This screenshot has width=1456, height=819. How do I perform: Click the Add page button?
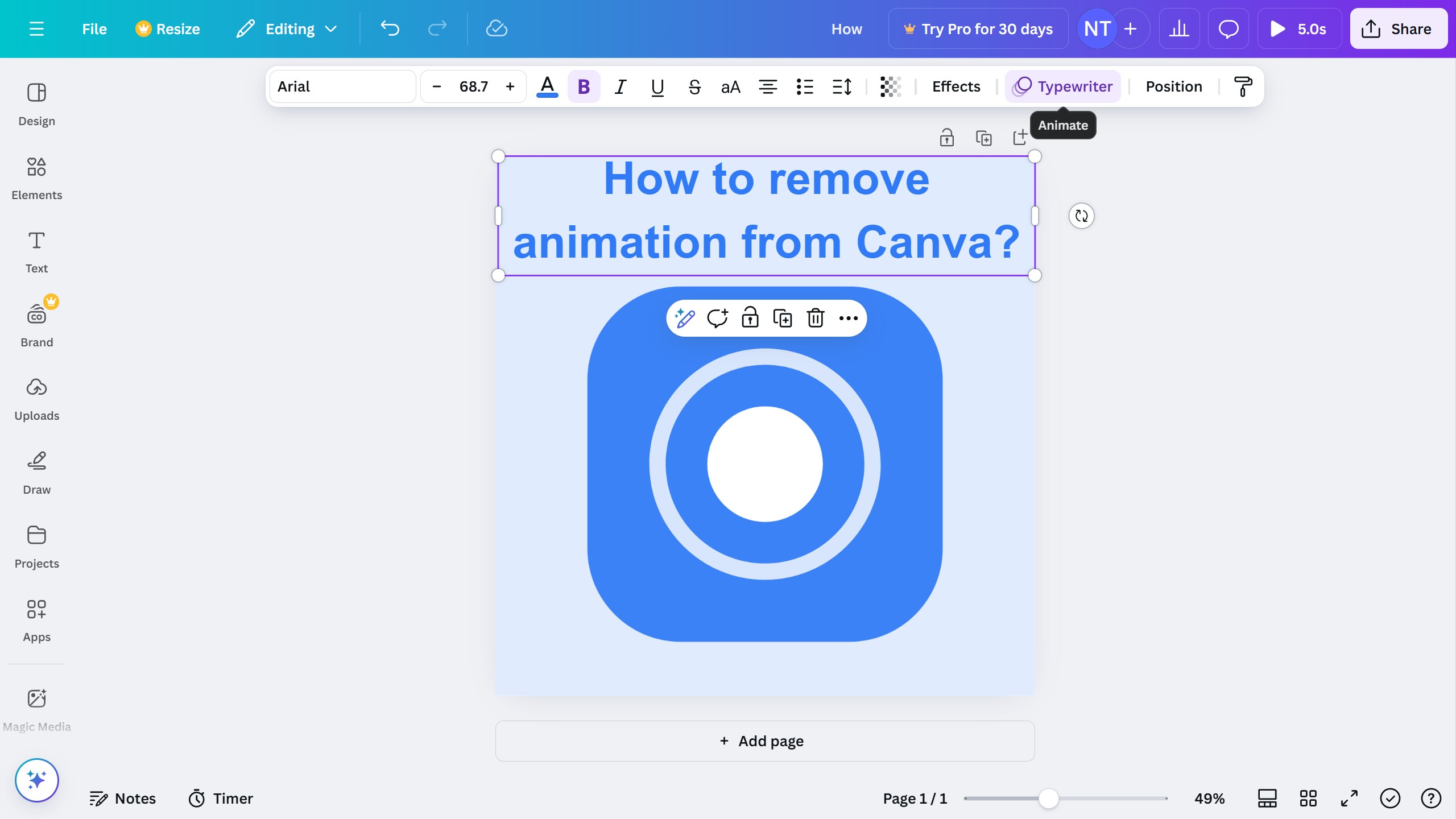click(764, 741)
